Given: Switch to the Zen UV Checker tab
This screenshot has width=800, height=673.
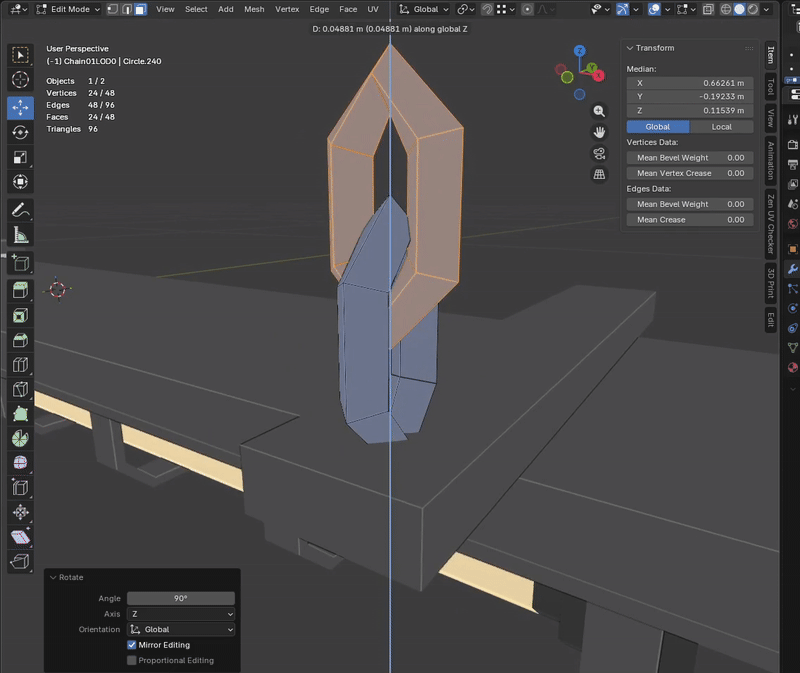Looking at the screenshot, I should tap(771, 225).
